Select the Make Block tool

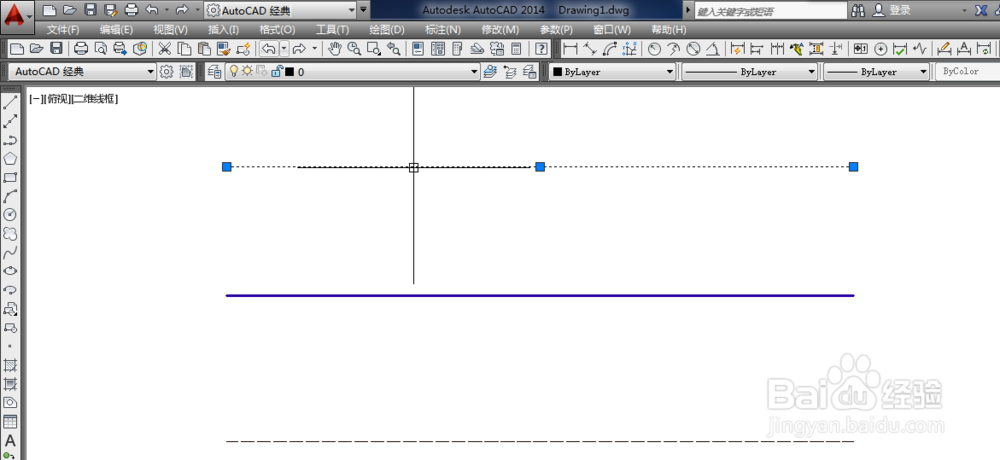(10, 328)
